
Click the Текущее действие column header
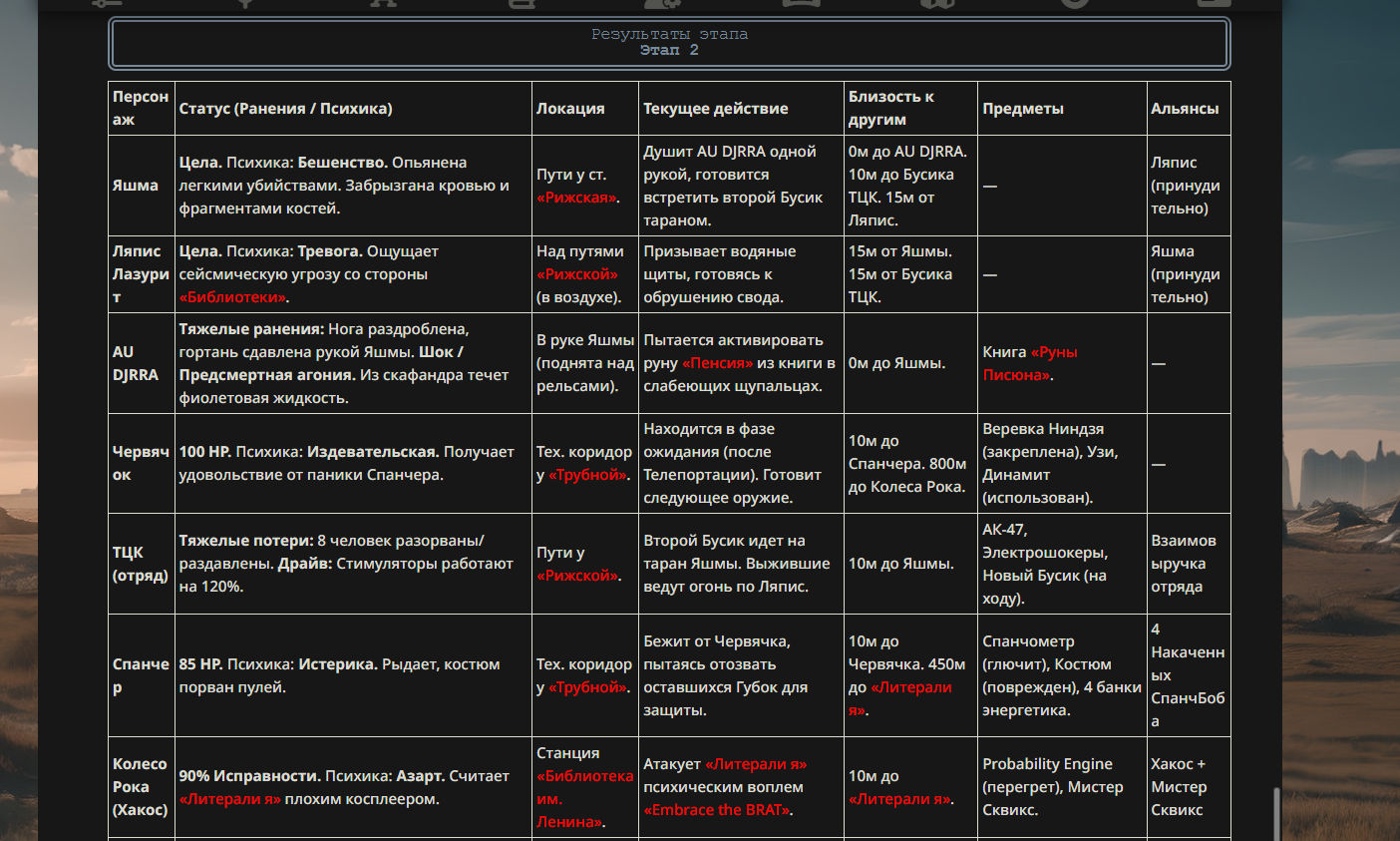click(716, 109)
